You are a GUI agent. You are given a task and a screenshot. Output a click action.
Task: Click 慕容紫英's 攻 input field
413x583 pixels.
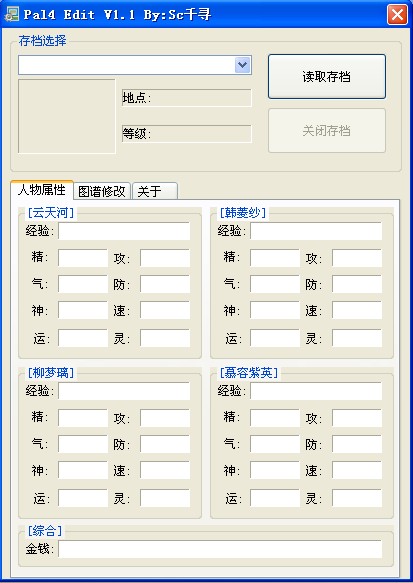click(x=357, y=418)
